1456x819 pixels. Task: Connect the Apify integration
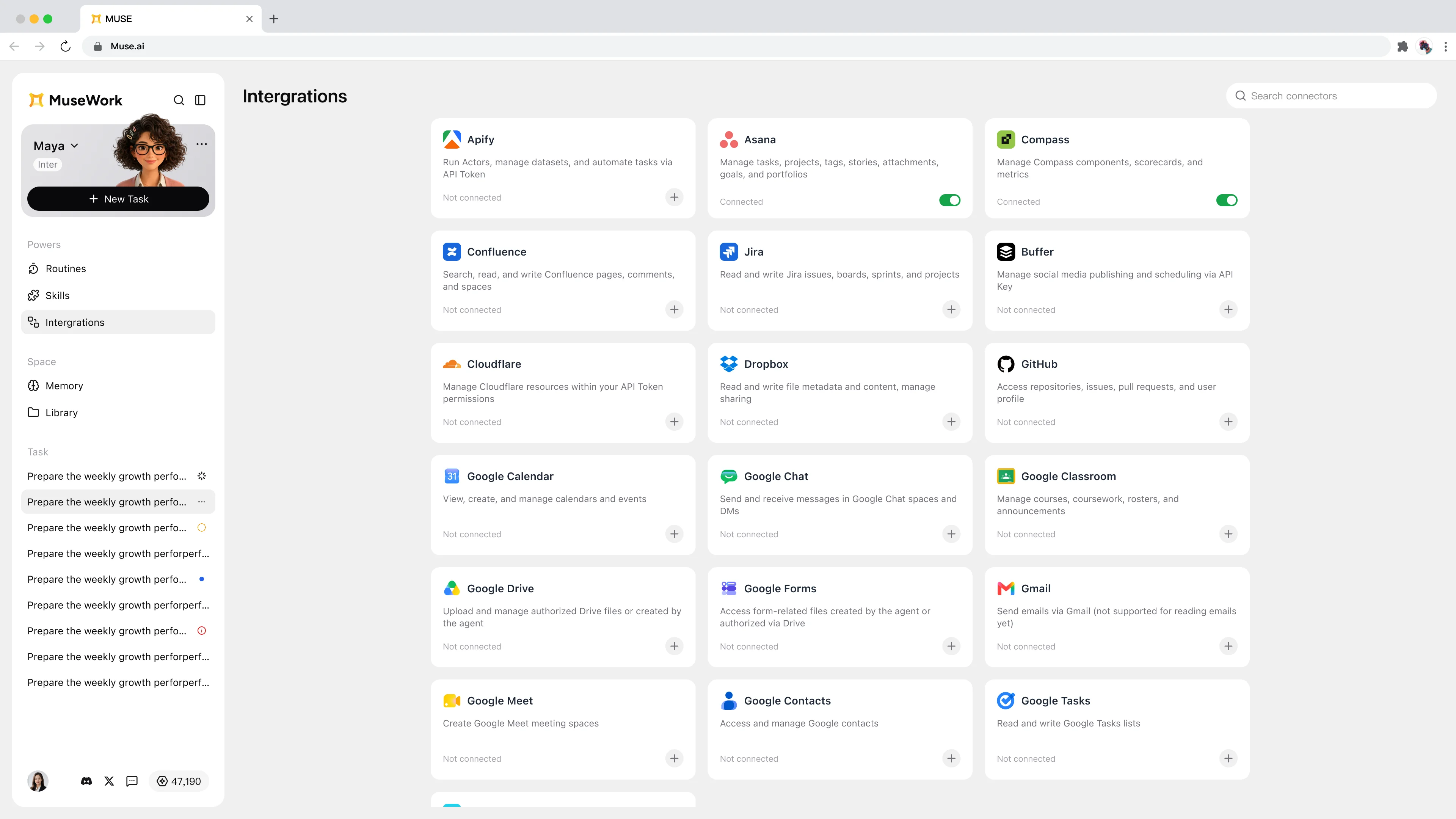pos(674,197)
